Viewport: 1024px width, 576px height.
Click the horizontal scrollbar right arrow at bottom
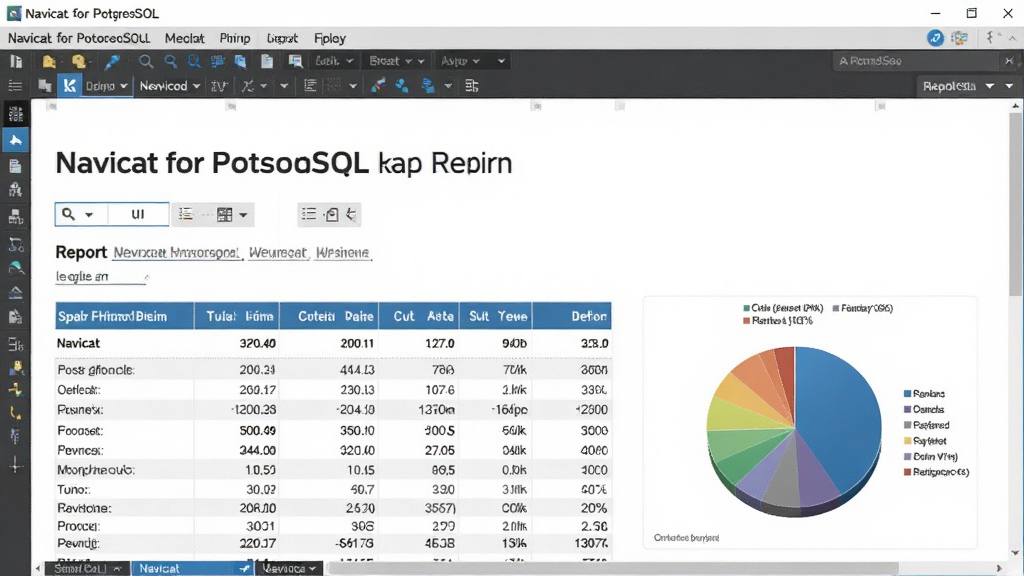999,568
